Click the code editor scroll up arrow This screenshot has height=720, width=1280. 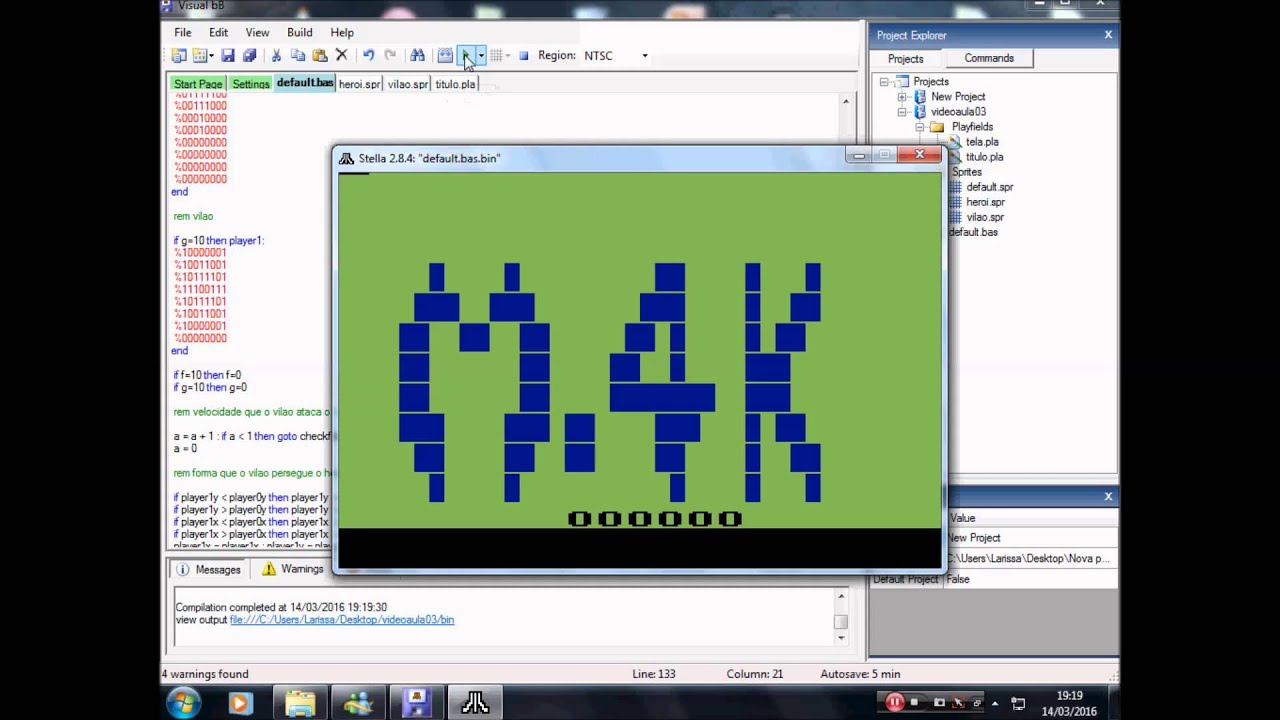tap(846, 101)
